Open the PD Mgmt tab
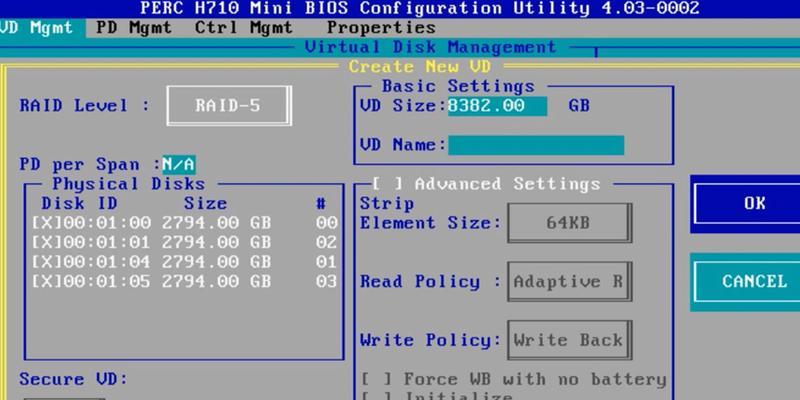The image size is (800, 400). point(133,28)
